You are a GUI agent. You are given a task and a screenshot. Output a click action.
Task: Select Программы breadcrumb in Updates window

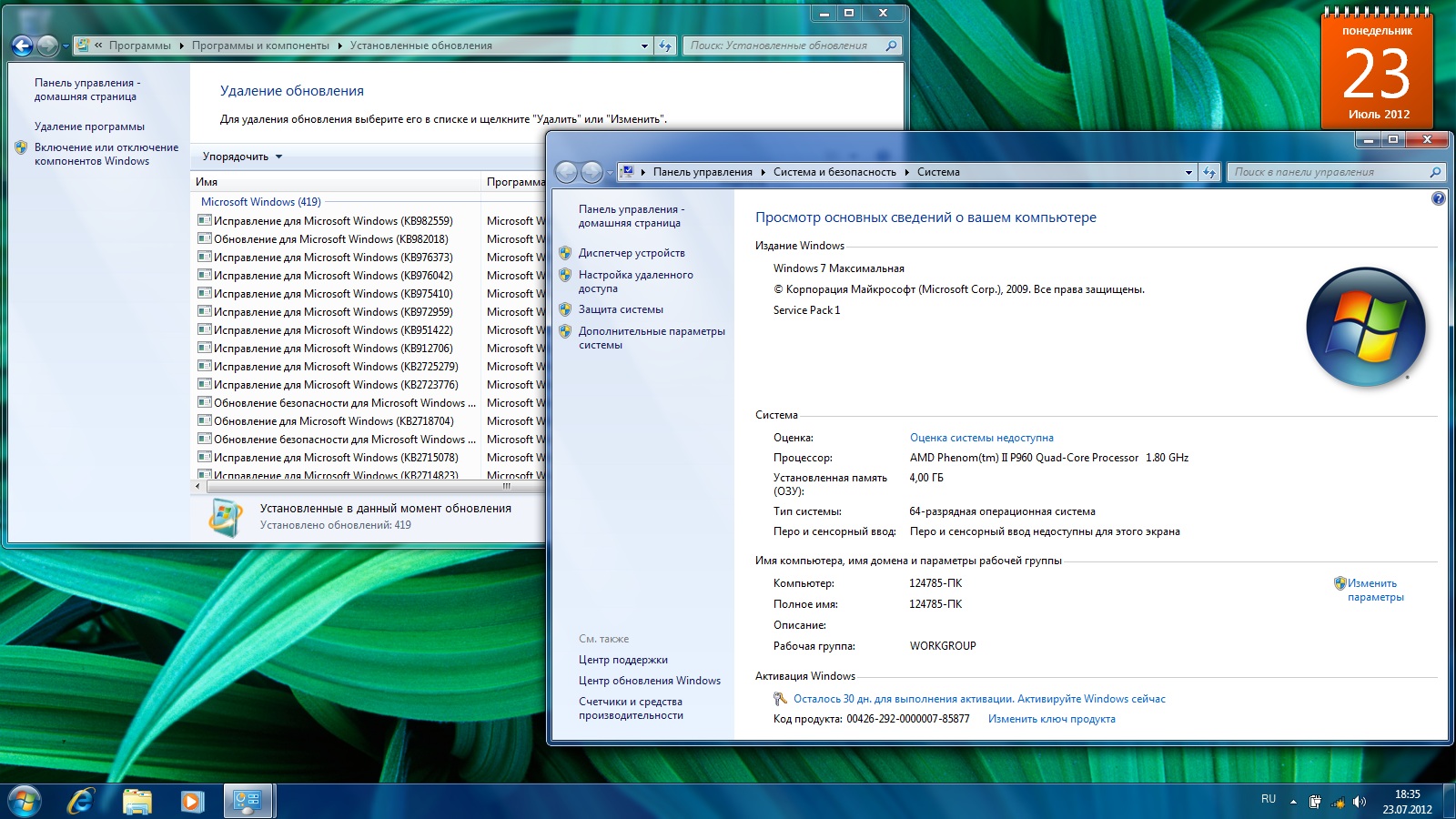click(x=140, y=45)
